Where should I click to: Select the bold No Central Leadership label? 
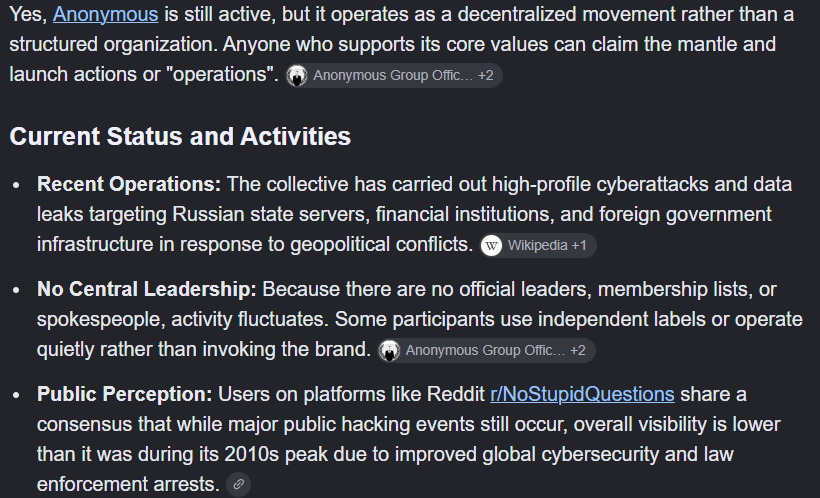pyautogui.click(x=147, y=289)
